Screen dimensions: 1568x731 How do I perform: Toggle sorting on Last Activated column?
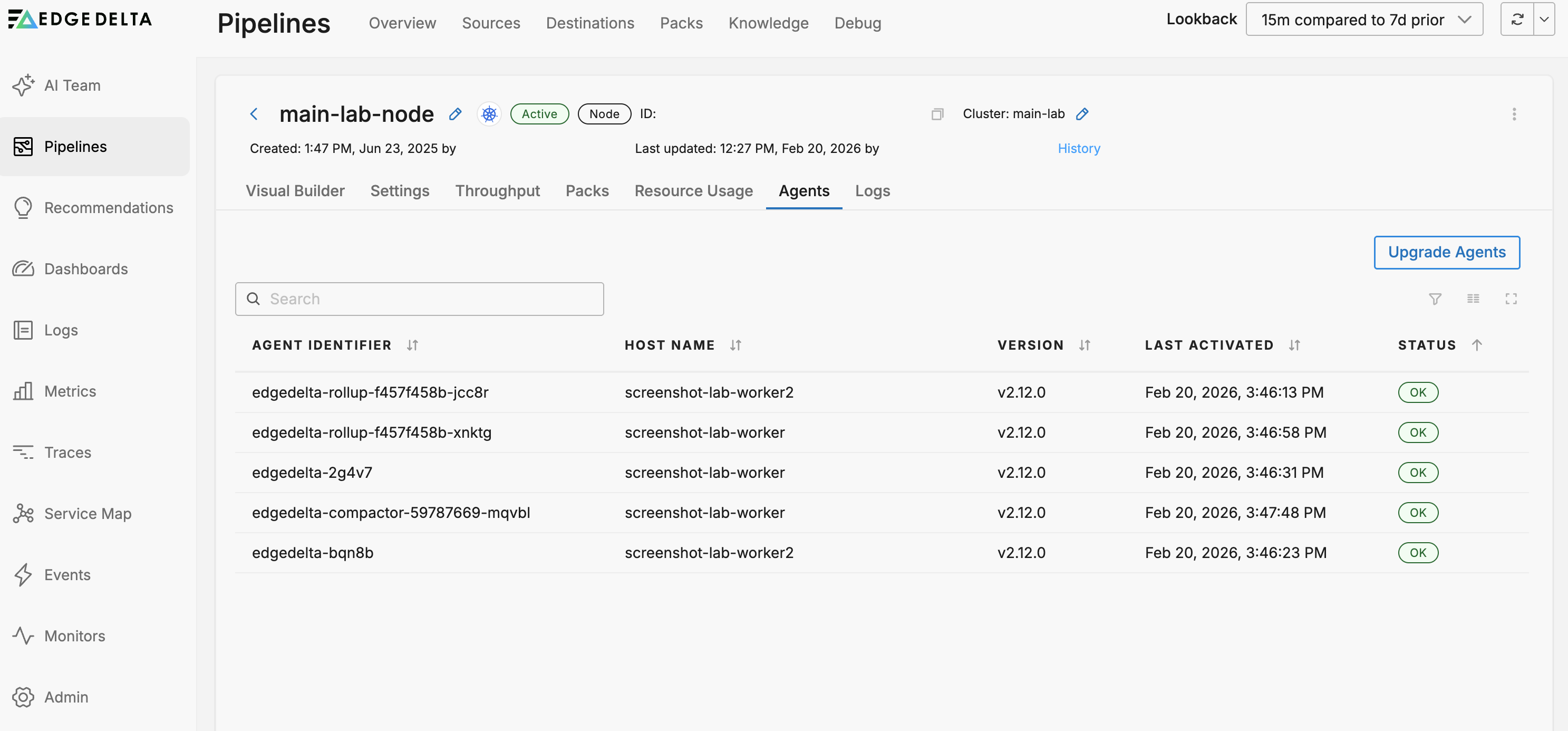click(1294, 345)
